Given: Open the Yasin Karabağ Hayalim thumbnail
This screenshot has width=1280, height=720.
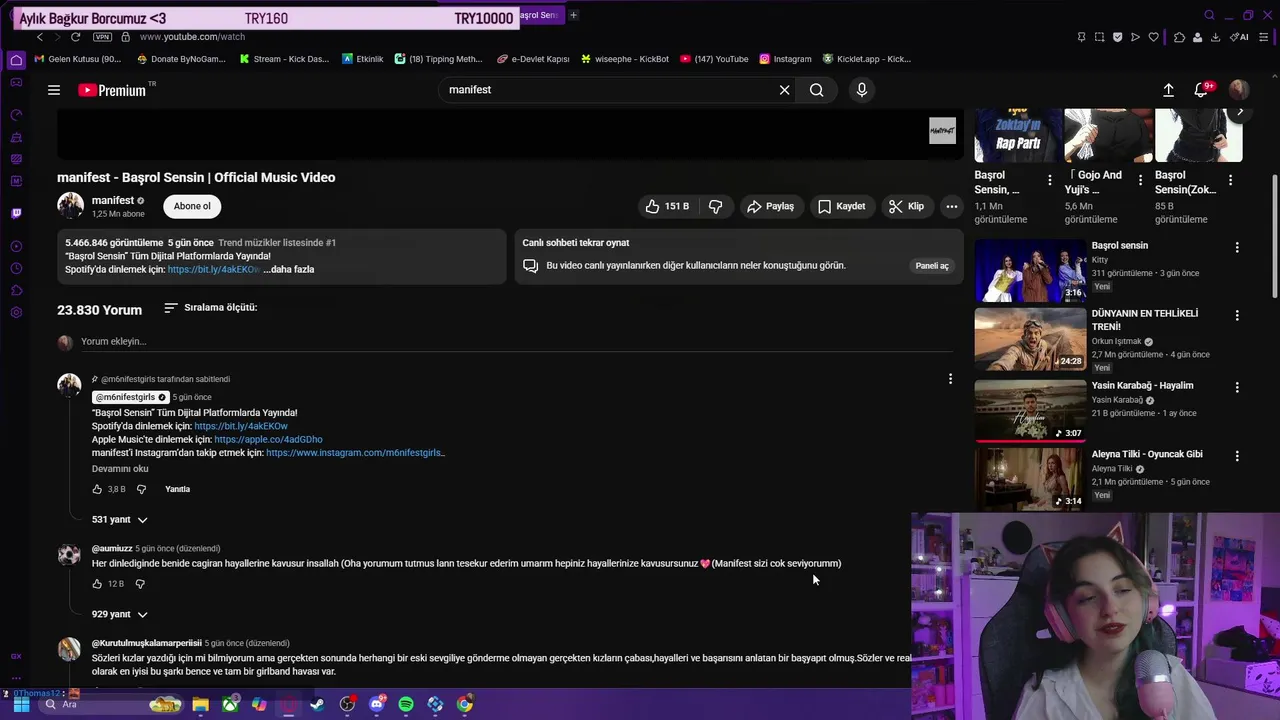Looking at the screenshot, I should point(1030,409).
